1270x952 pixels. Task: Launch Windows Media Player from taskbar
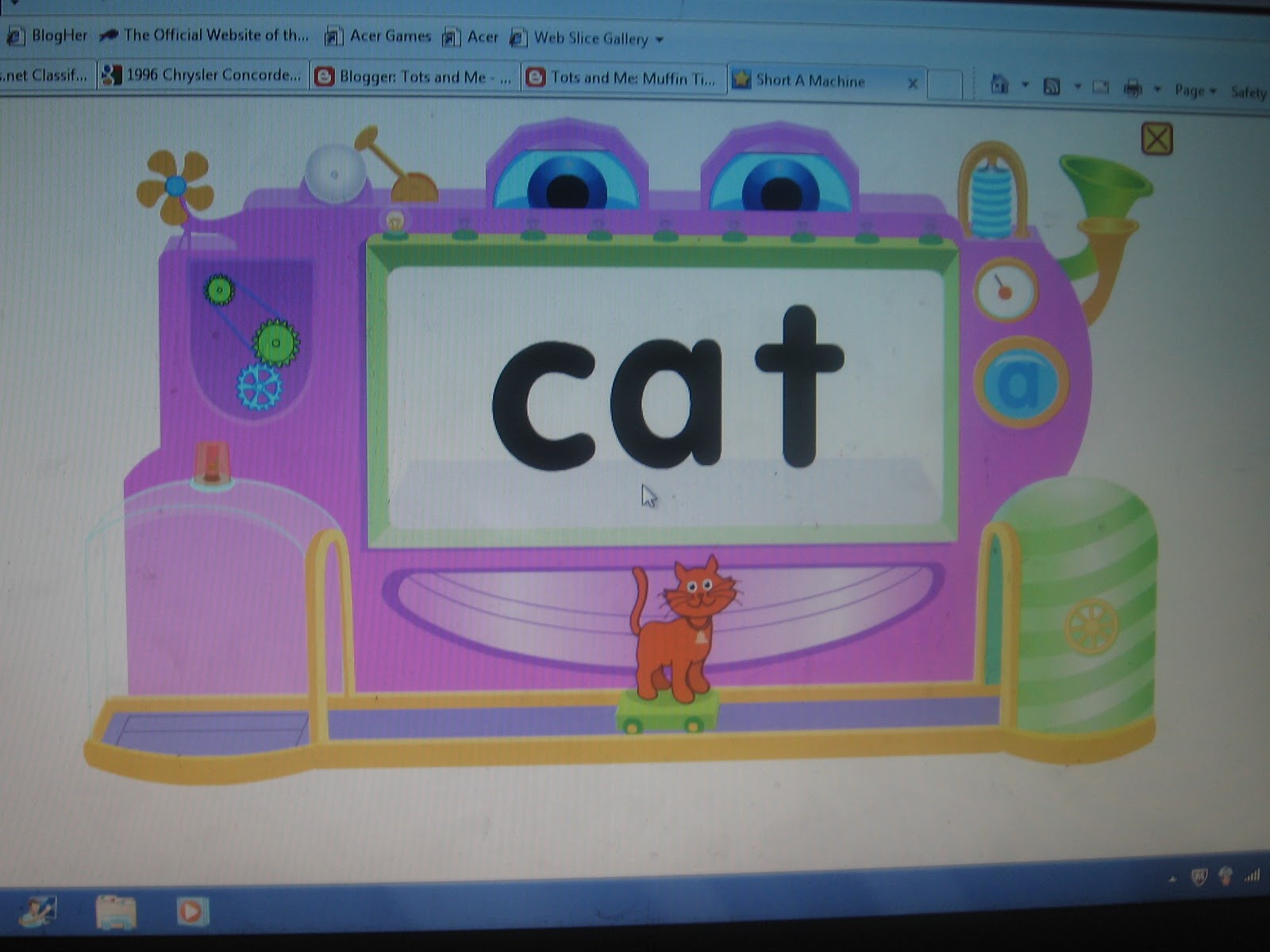(x=191, y=911)
